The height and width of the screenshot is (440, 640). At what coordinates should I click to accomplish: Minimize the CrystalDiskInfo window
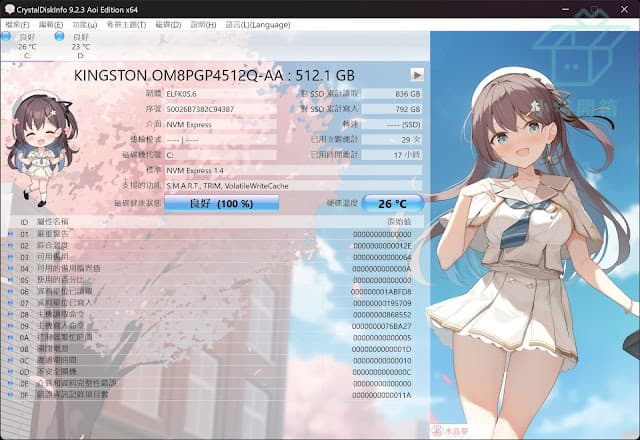565,9
